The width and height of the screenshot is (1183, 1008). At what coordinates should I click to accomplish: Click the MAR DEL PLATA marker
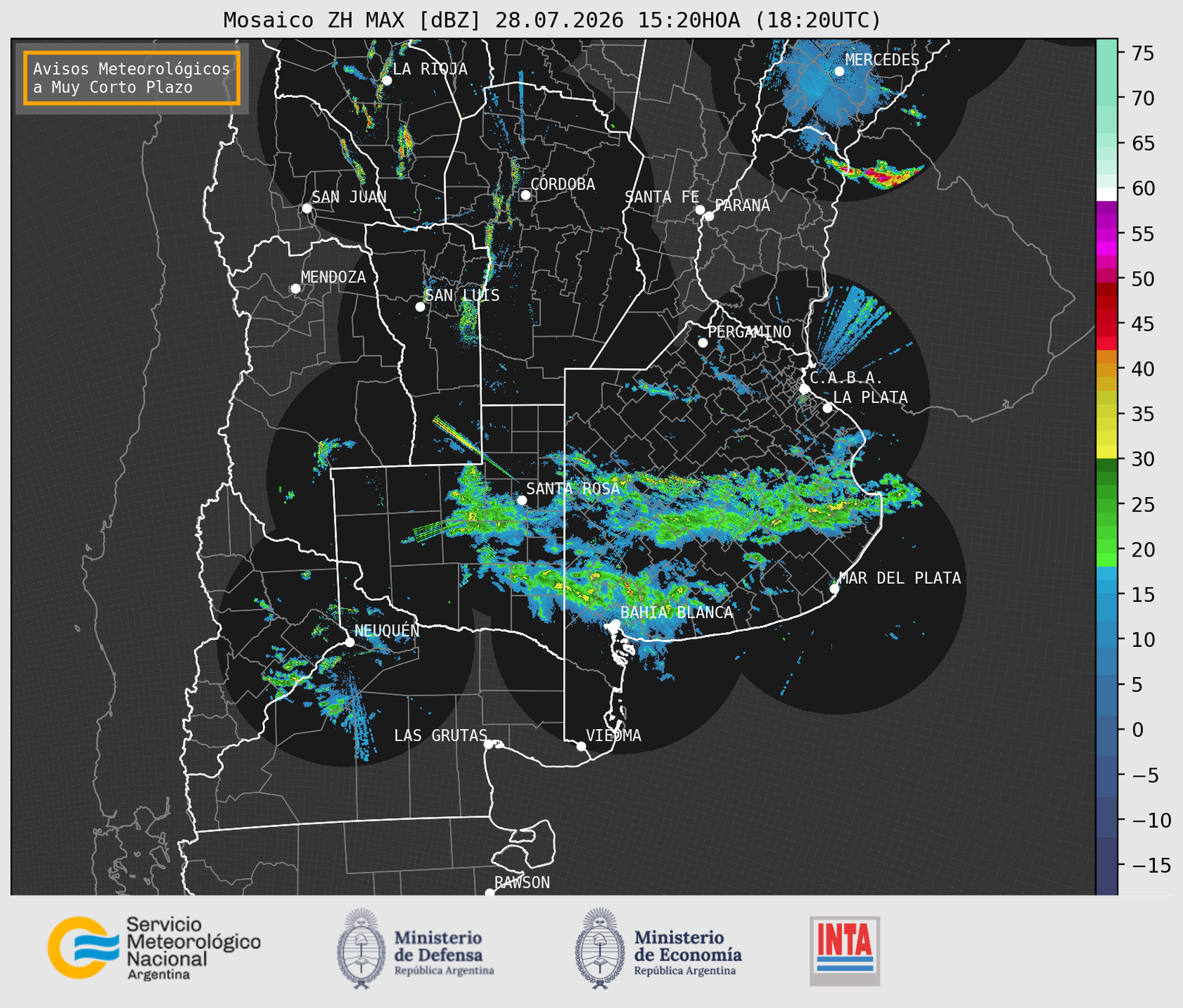(834, 588)
